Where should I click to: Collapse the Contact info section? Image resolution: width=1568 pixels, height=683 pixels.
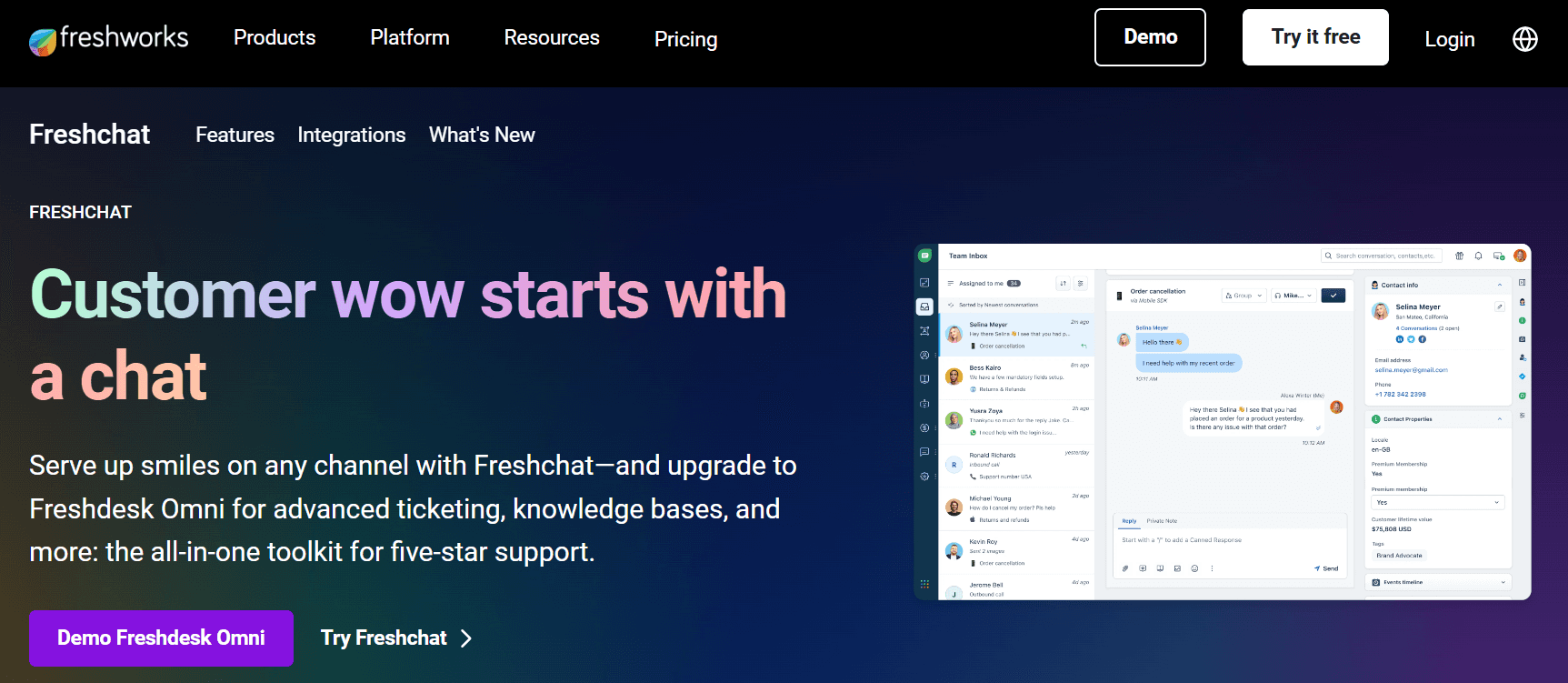(x=1500, y=285)
